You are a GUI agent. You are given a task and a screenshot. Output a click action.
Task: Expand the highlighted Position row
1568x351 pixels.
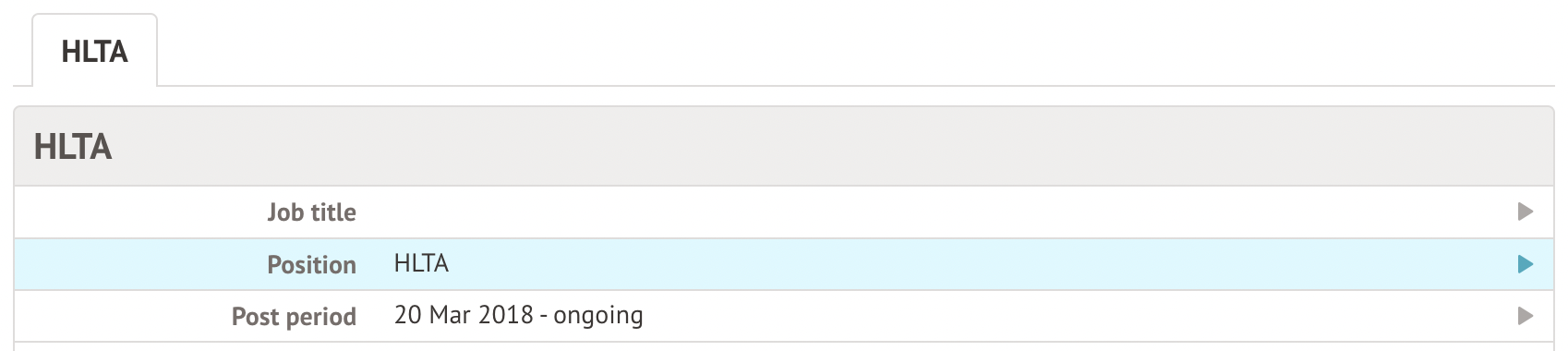784,264
